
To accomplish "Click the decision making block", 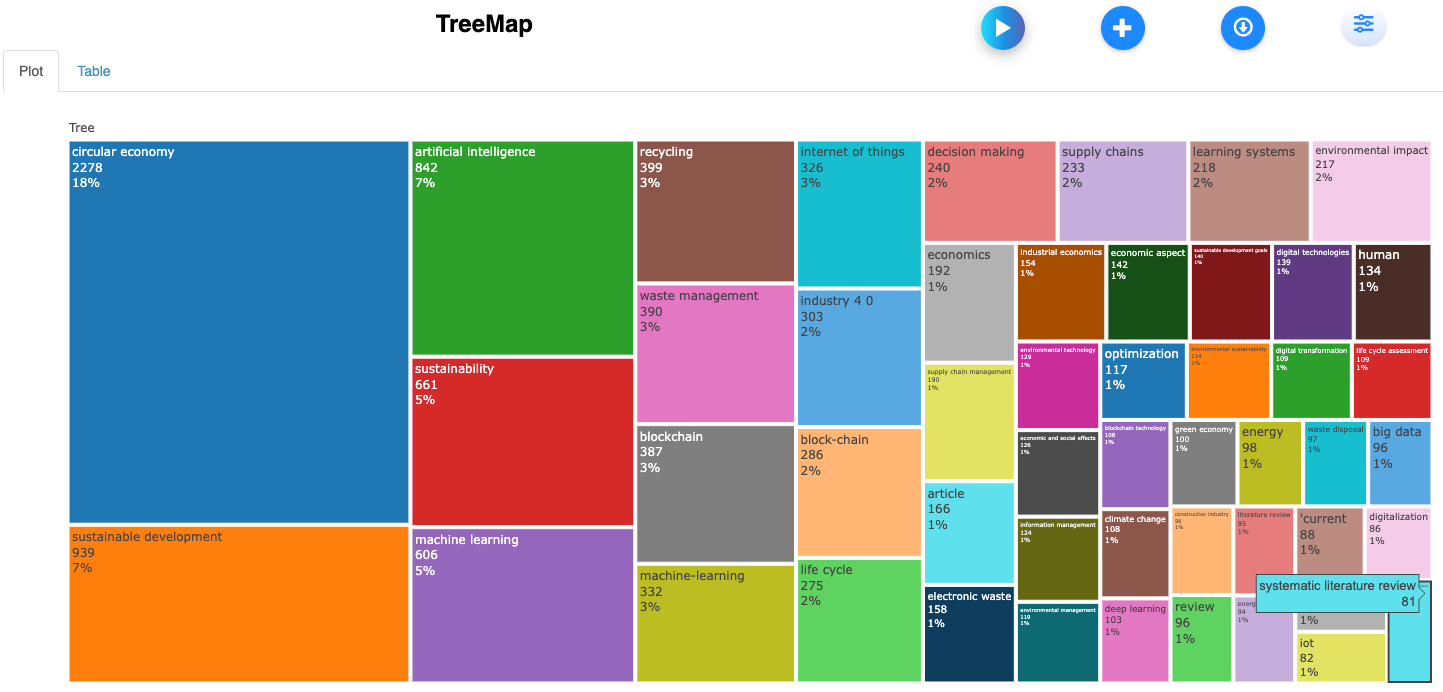I will coord(989,191).
